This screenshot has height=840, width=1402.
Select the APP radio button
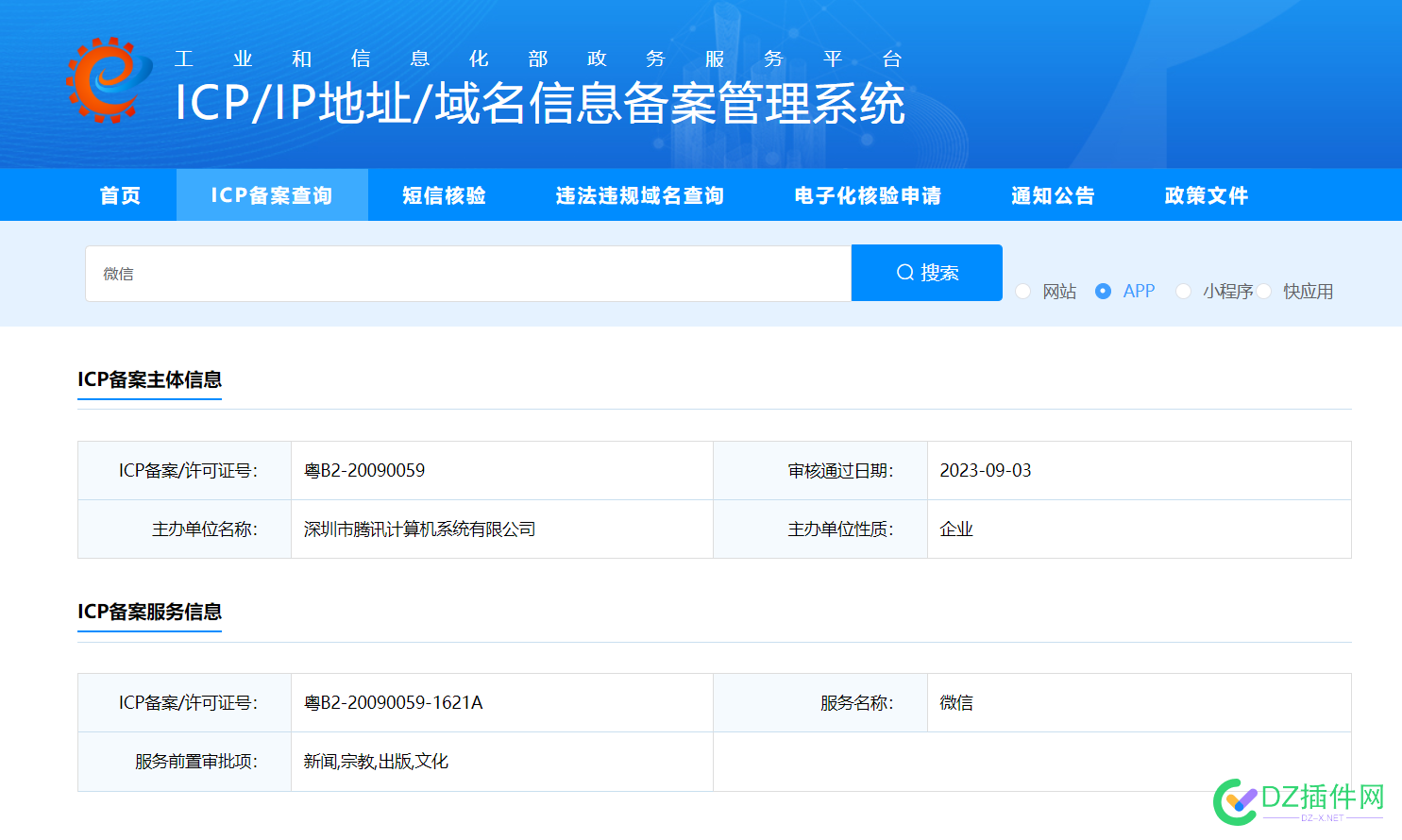pos(1103,292)
